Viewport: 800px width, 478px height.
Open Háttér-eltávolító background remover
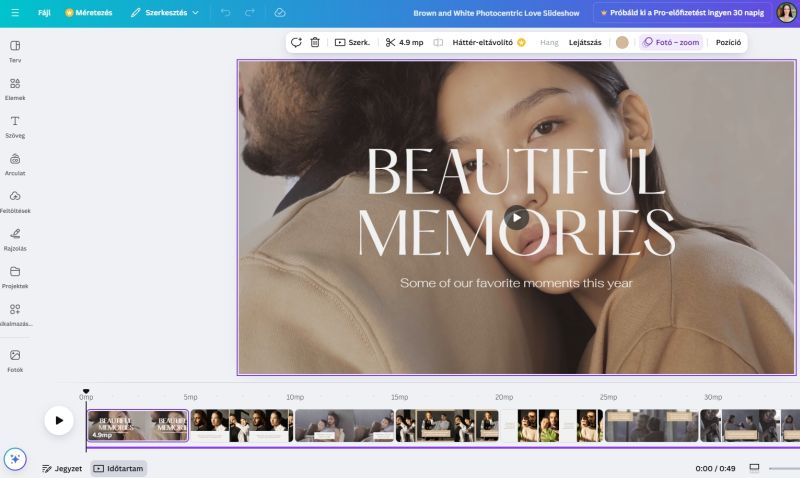point(488,42)
